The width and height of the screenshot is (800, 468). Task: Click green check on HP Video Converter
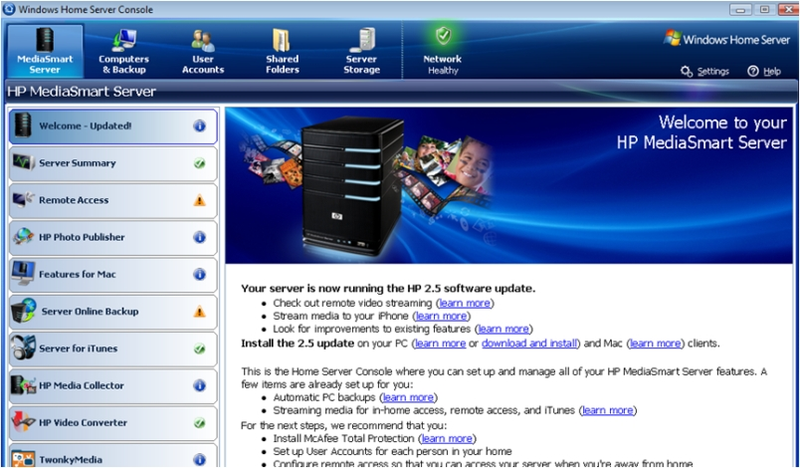click(199, 423)
